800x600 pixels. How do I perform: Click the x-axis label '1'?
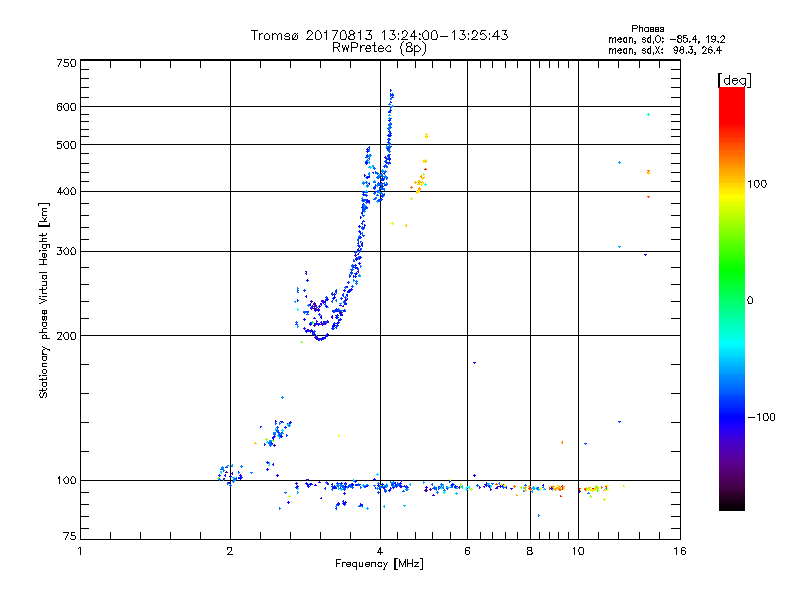coord(80,551)
